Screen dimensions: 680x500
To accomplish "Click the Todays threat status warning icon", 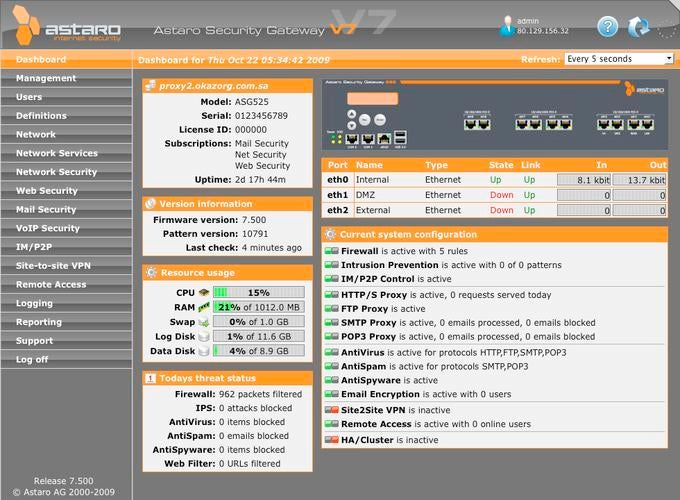I will coord(150,378).
